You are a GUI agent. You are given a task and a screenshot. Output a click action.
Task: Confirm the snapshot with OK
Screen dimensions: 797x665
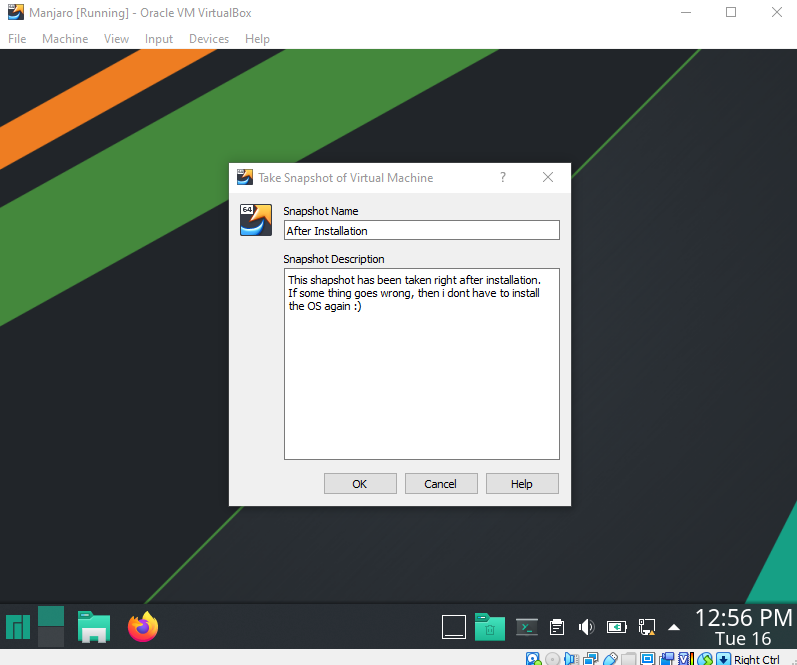point(360,483)
